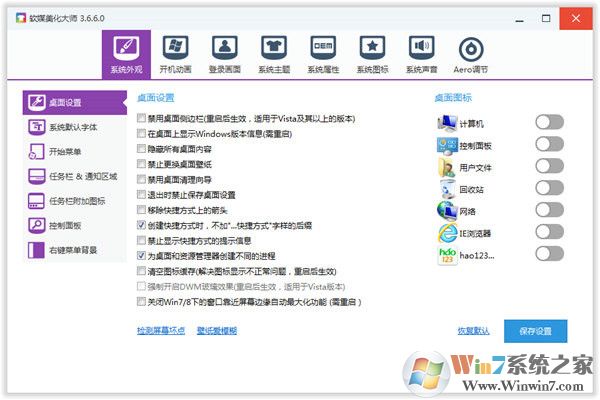Open the 壁纸猎手 link

217,330
